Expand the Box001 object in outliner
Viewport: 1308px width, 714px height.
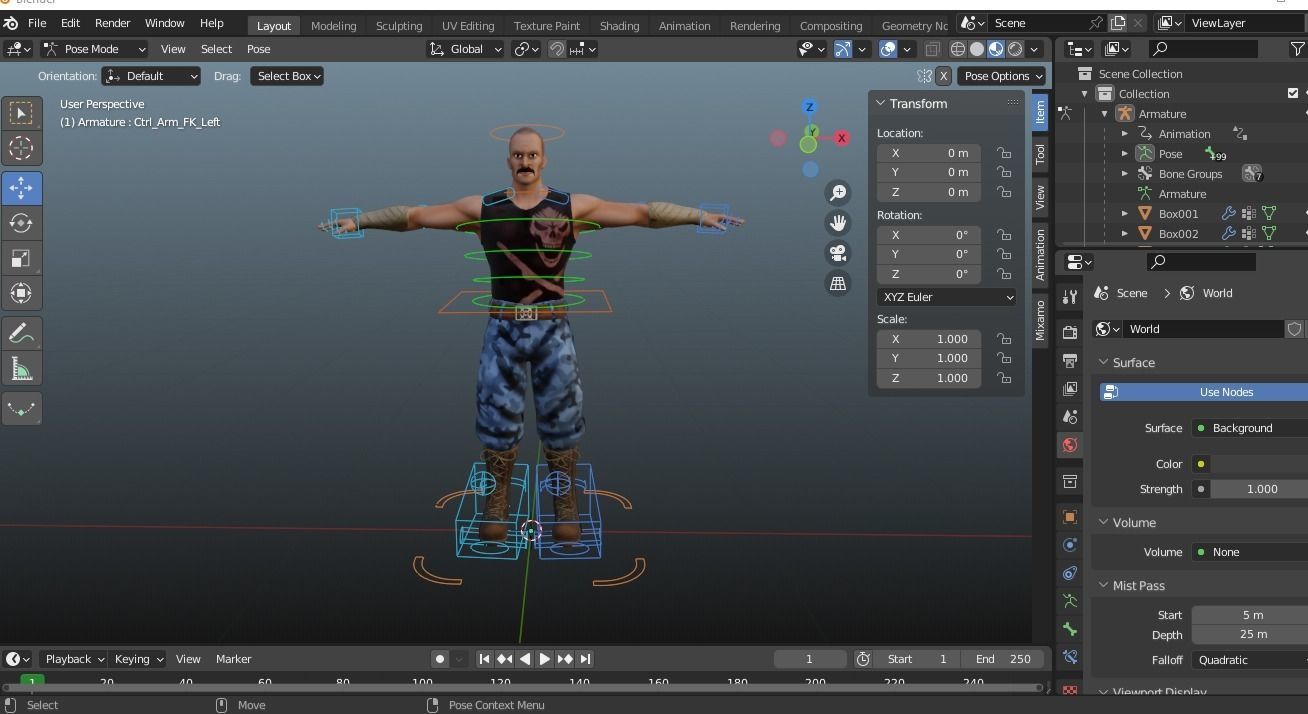click(1125, 214)
